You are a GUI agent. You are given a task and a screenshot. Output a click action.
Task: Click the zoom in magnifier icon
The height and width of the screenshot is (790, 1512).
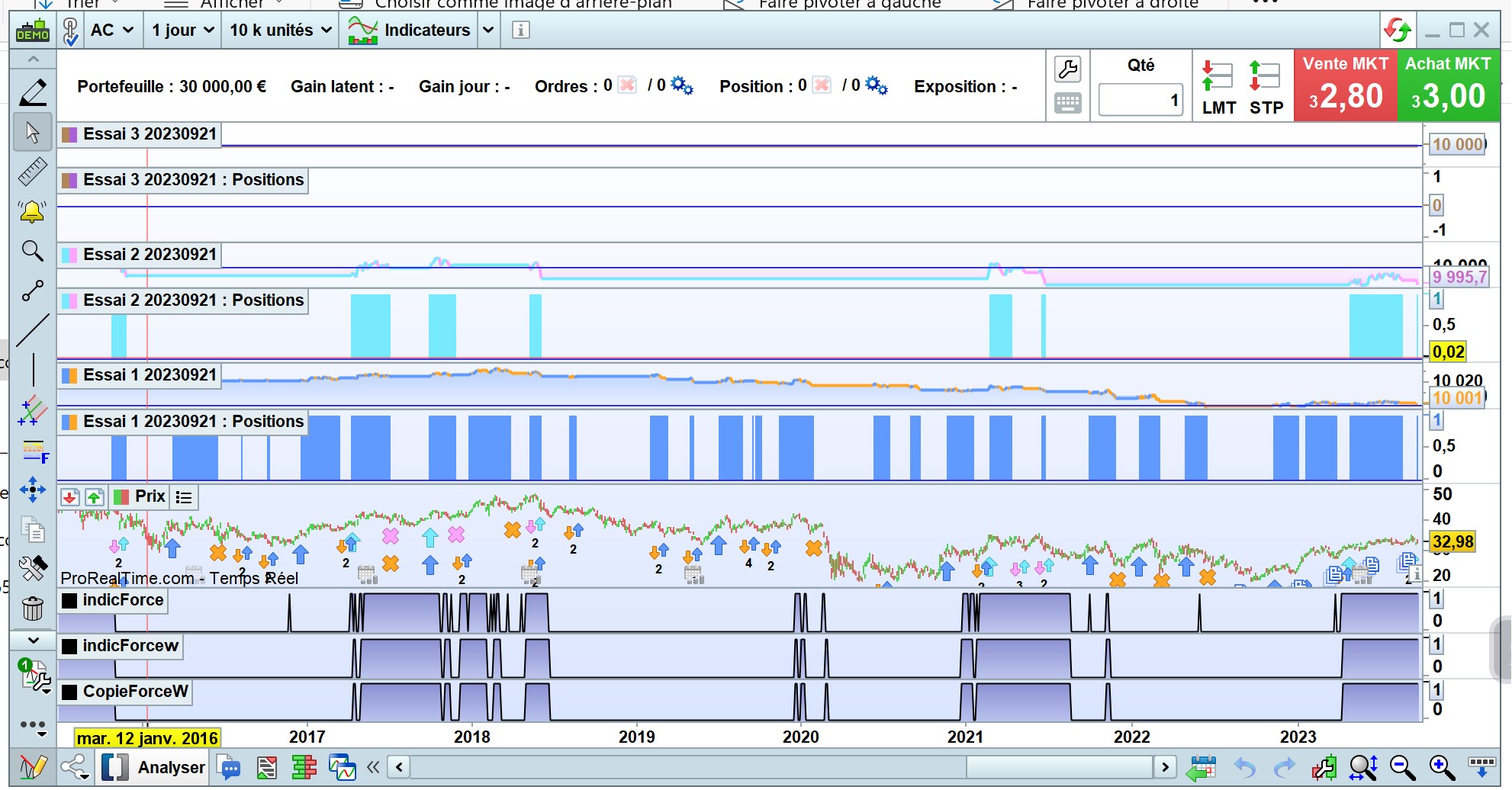(1441, 767)
